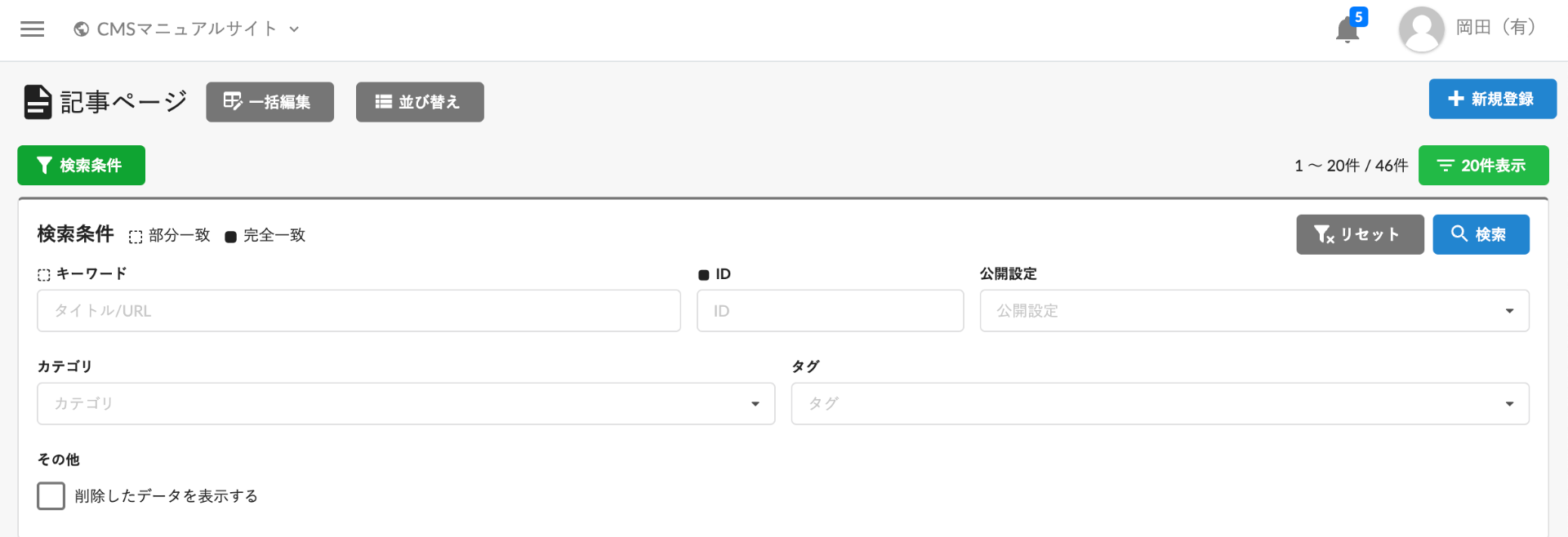Click the globe icon beside CMSマニュアルサイト
This screenshot has width=1568, height=537.
(81, 29)
